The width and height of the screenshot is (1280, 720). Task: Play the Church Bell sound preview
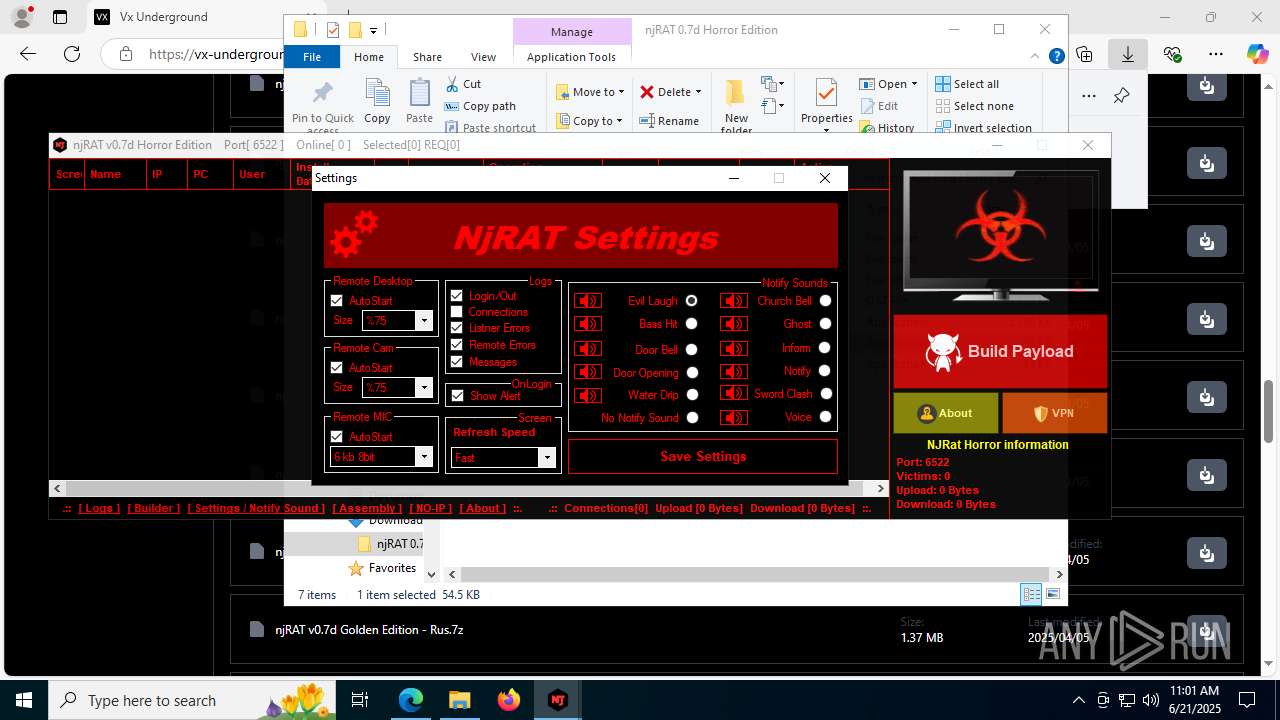click(734, 300)
